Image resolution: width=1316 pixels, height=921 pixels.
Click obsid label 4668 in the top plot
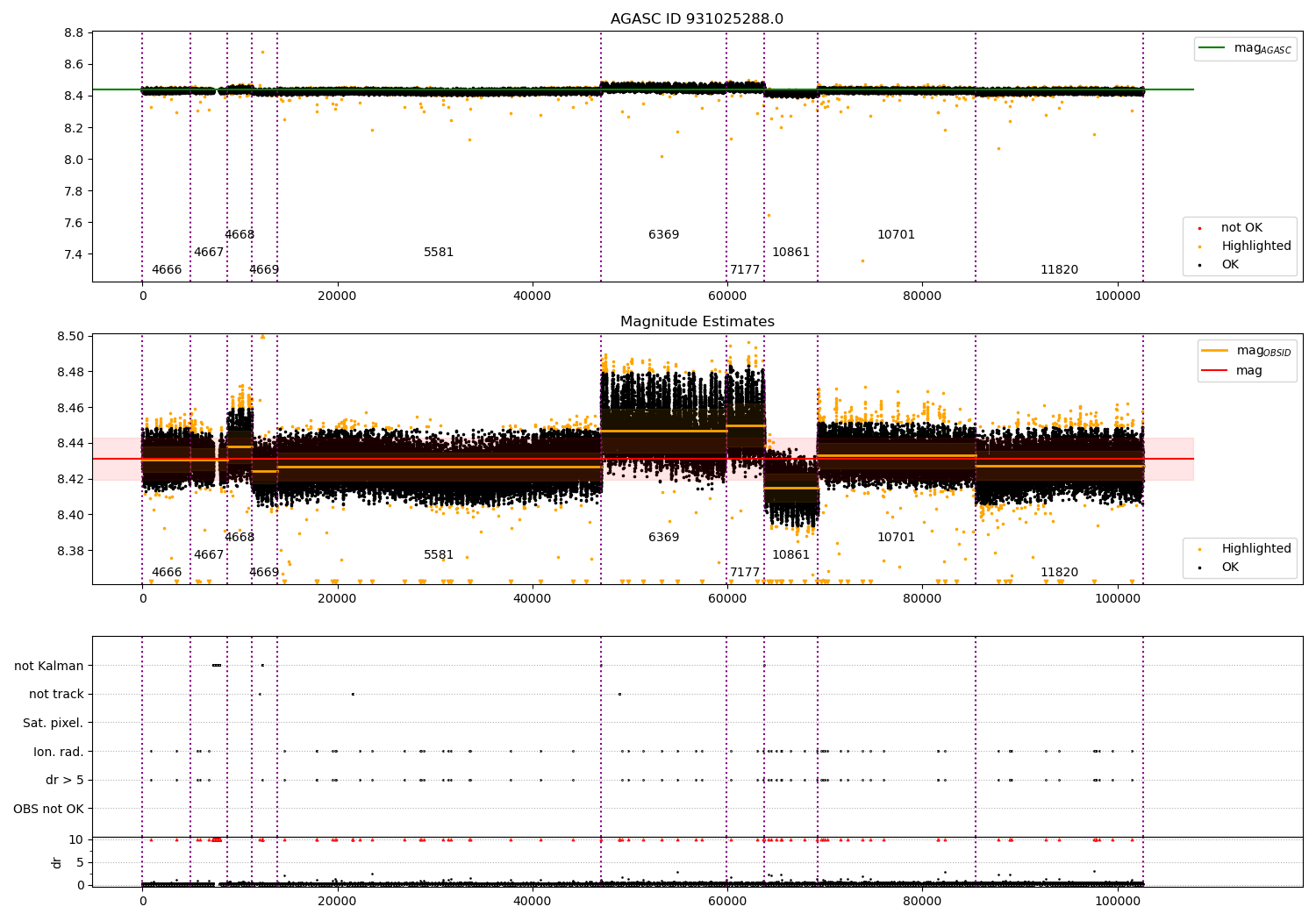point(240,235)
